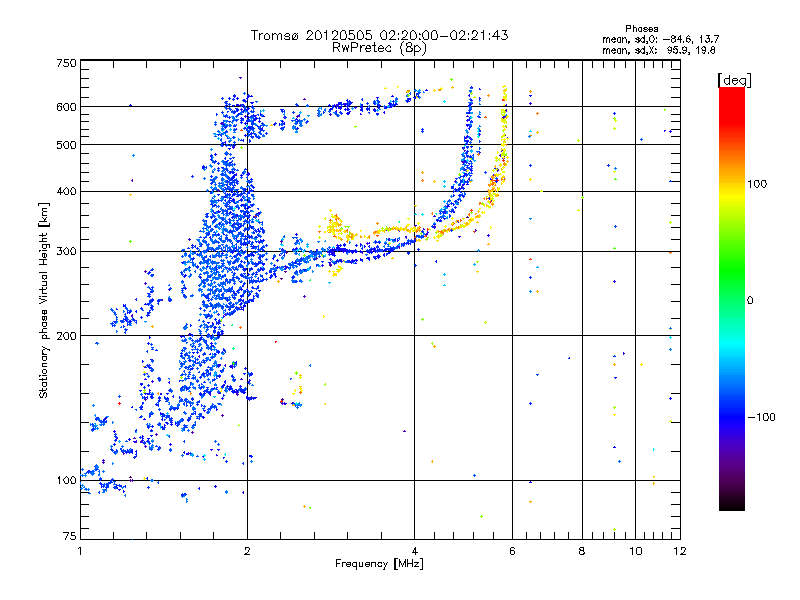Click the x-axis label '8'
The image size is (800, 600).
[x=582, y=551]
